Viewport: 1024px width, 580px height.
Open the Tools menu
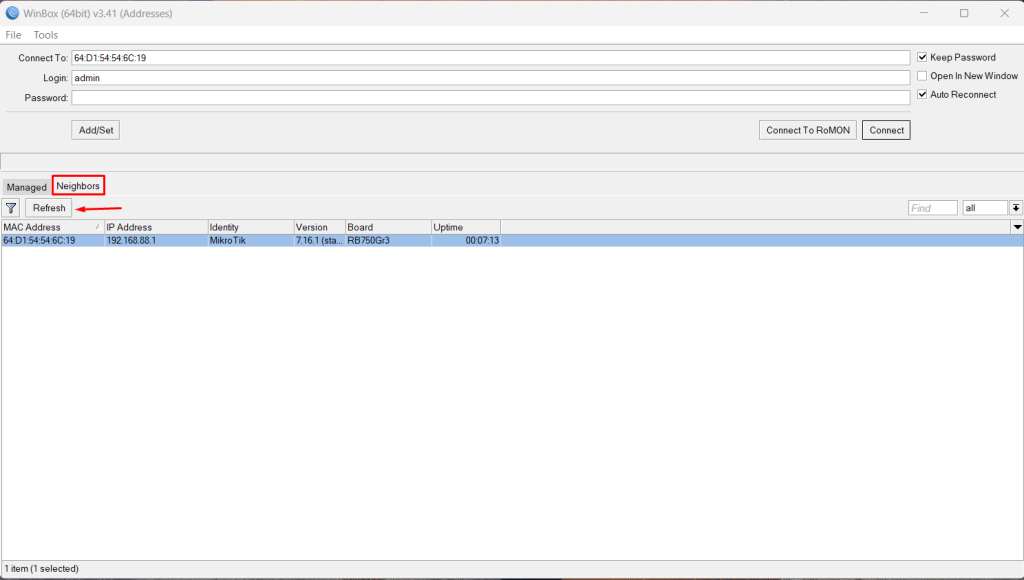click(46, 35)
